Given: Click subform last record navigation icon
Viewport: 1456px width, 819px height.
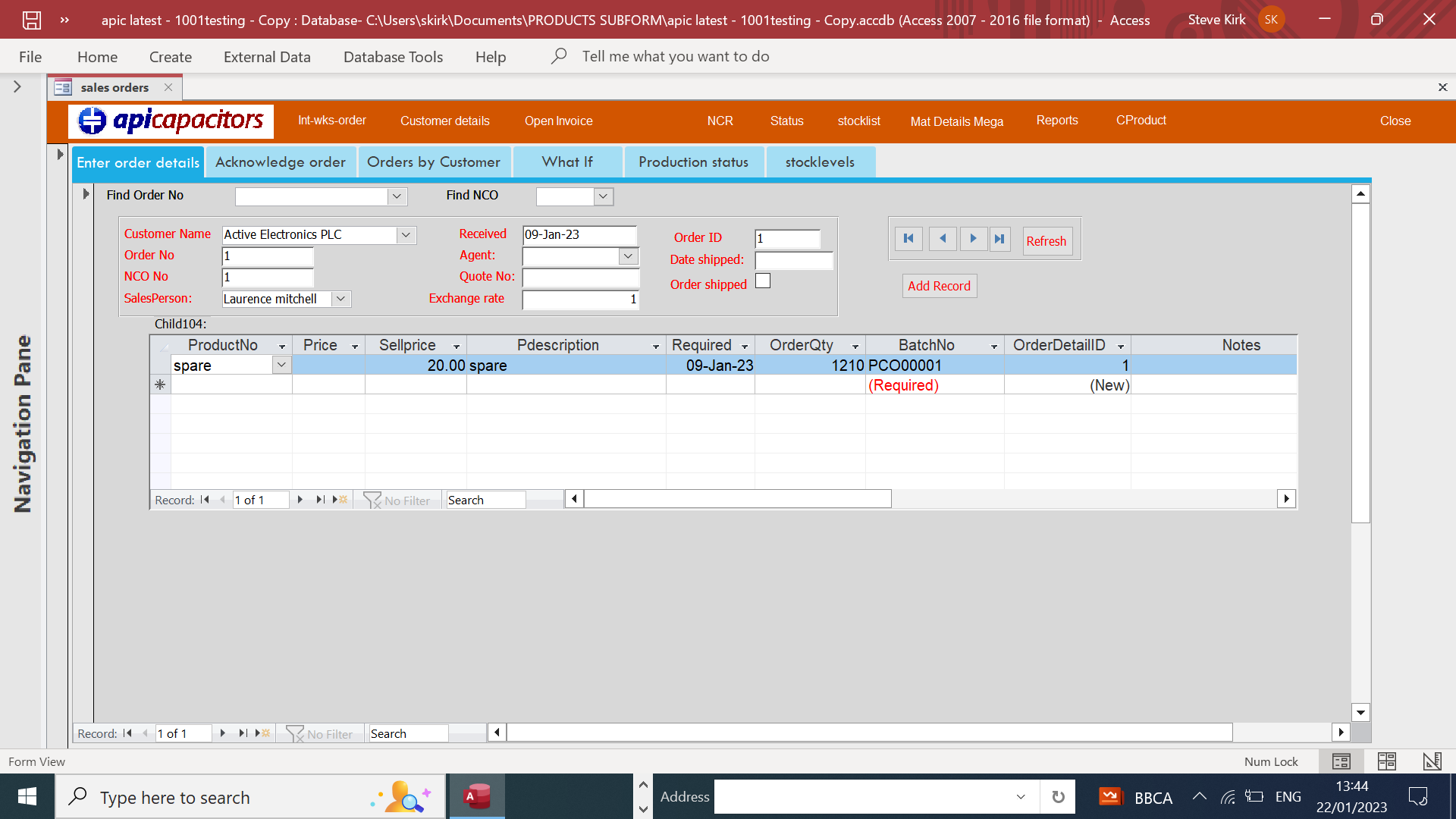Looking at the screenshot, I should coord(320,500).
